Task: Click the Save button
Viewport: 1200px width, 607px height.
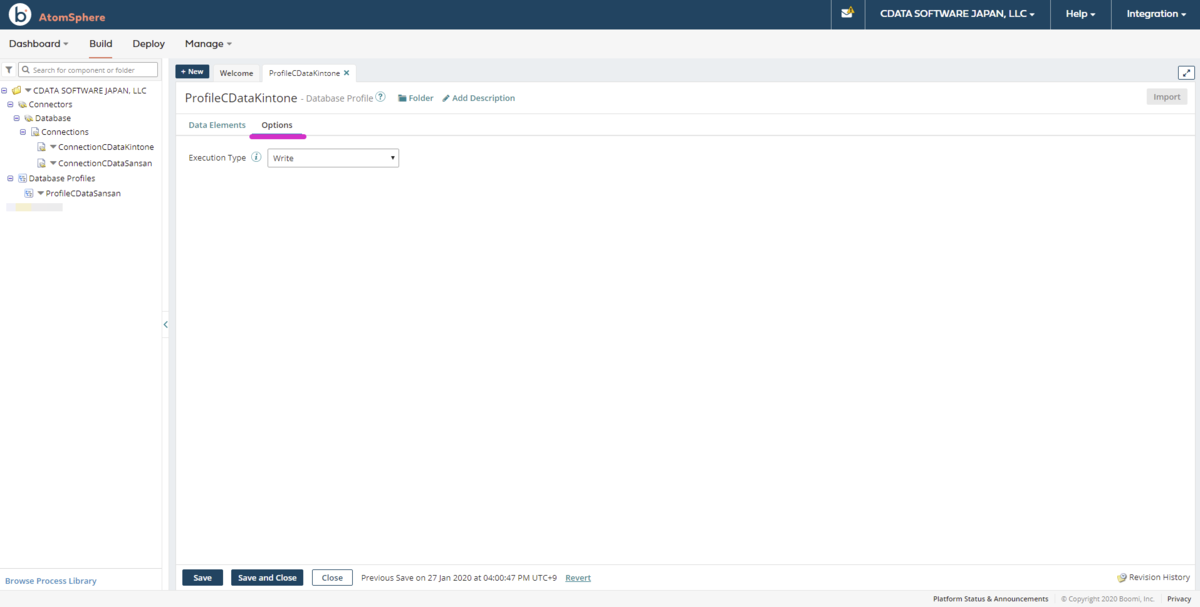Action: [x=202, y=578]
